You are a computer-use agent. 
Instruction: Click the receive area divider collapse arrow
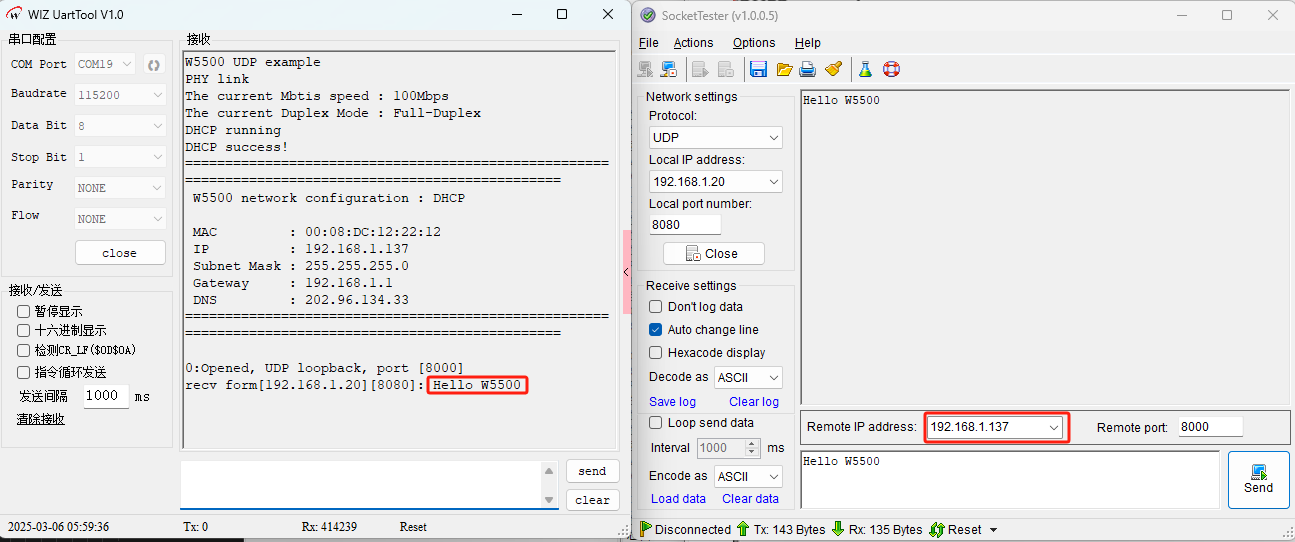coord(626,272)
